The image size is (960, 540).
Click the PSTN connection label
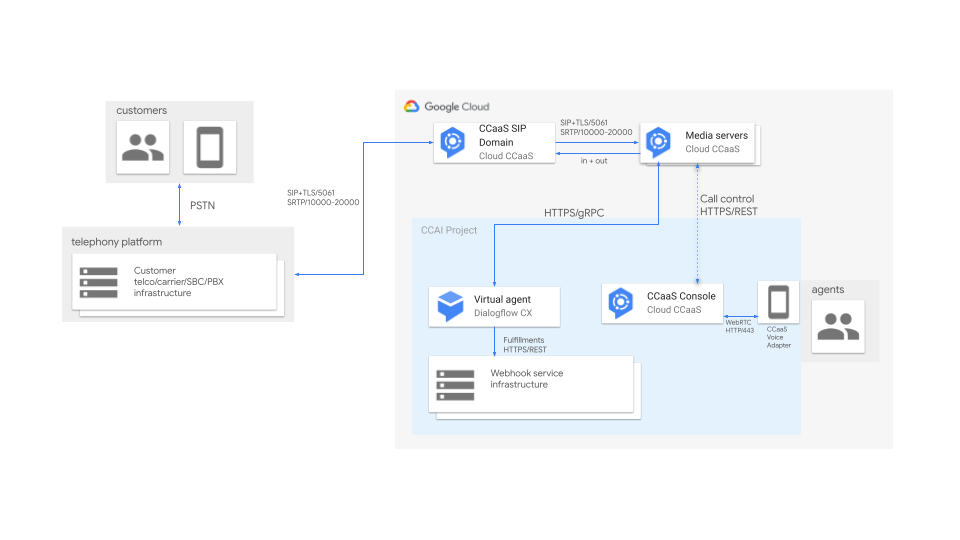pyautogui.click(x=203, y=206)
